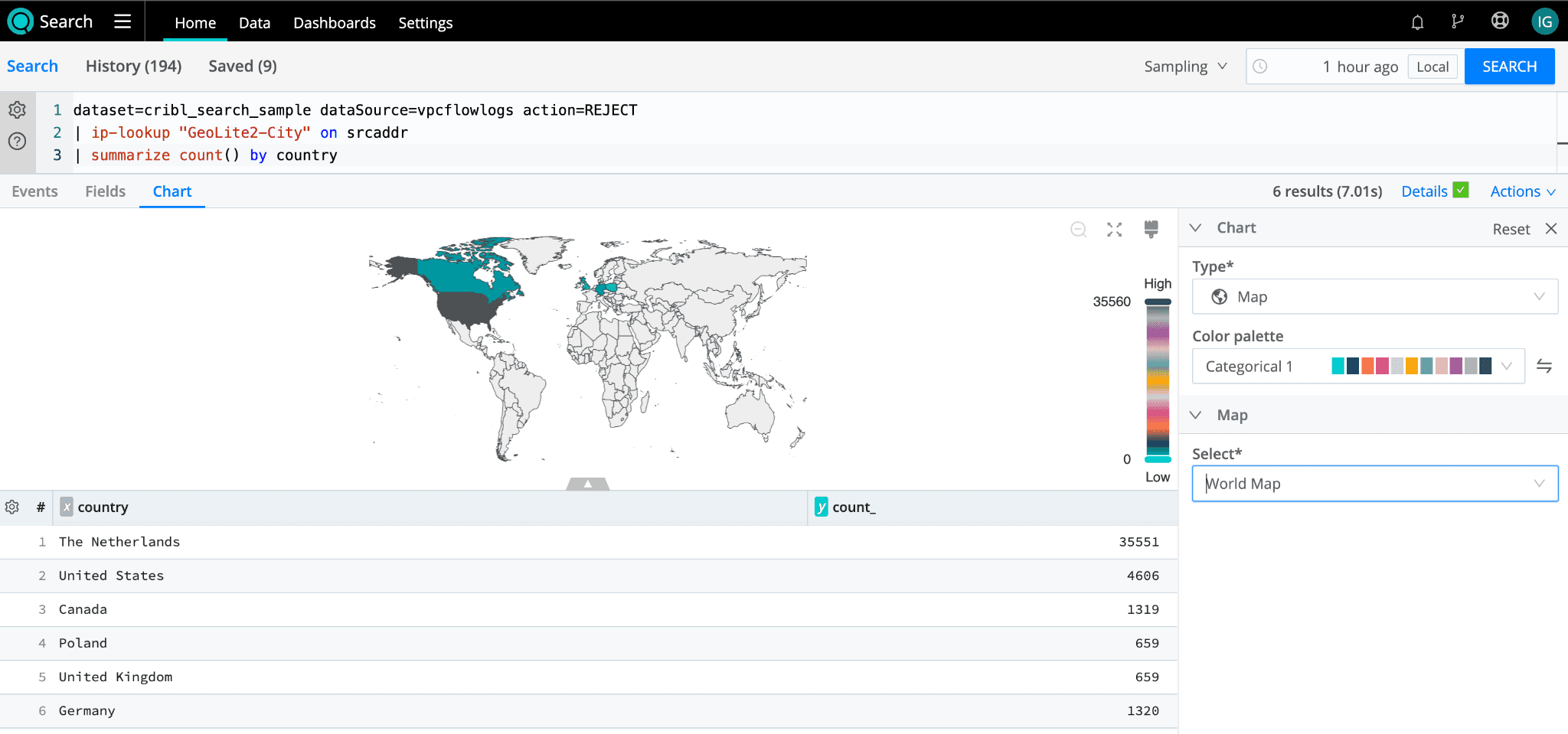This screenshot has width=1568, height=734.
Task: Click the paintbrush format chart icon
Action: point(1151,229)
